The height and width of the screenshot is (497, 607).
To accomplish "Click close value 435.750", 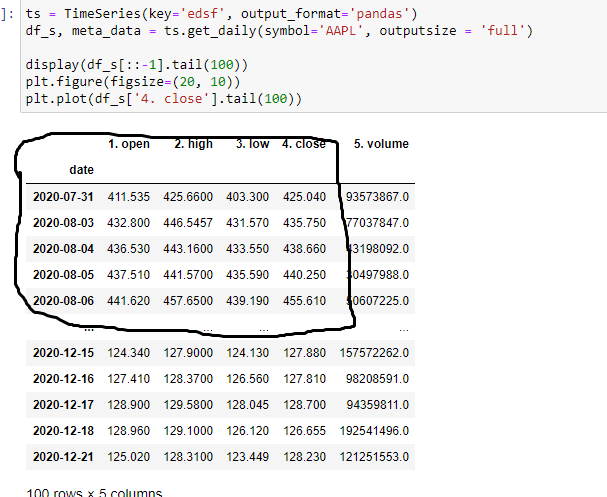I will point(304,223).
